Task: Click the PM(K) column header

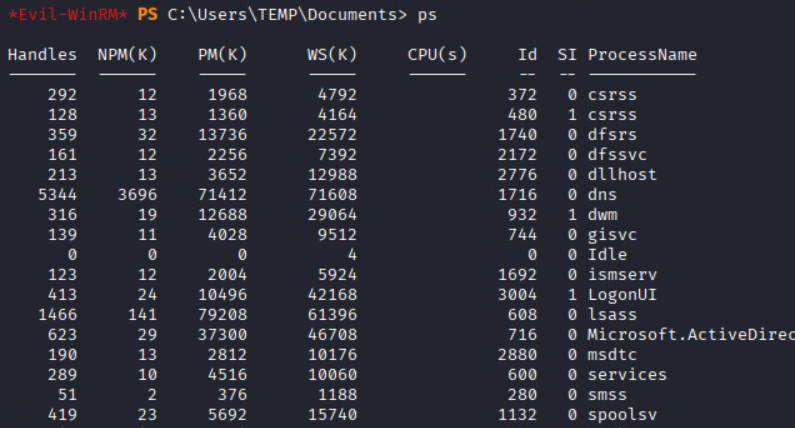Action: coord(222,55)
